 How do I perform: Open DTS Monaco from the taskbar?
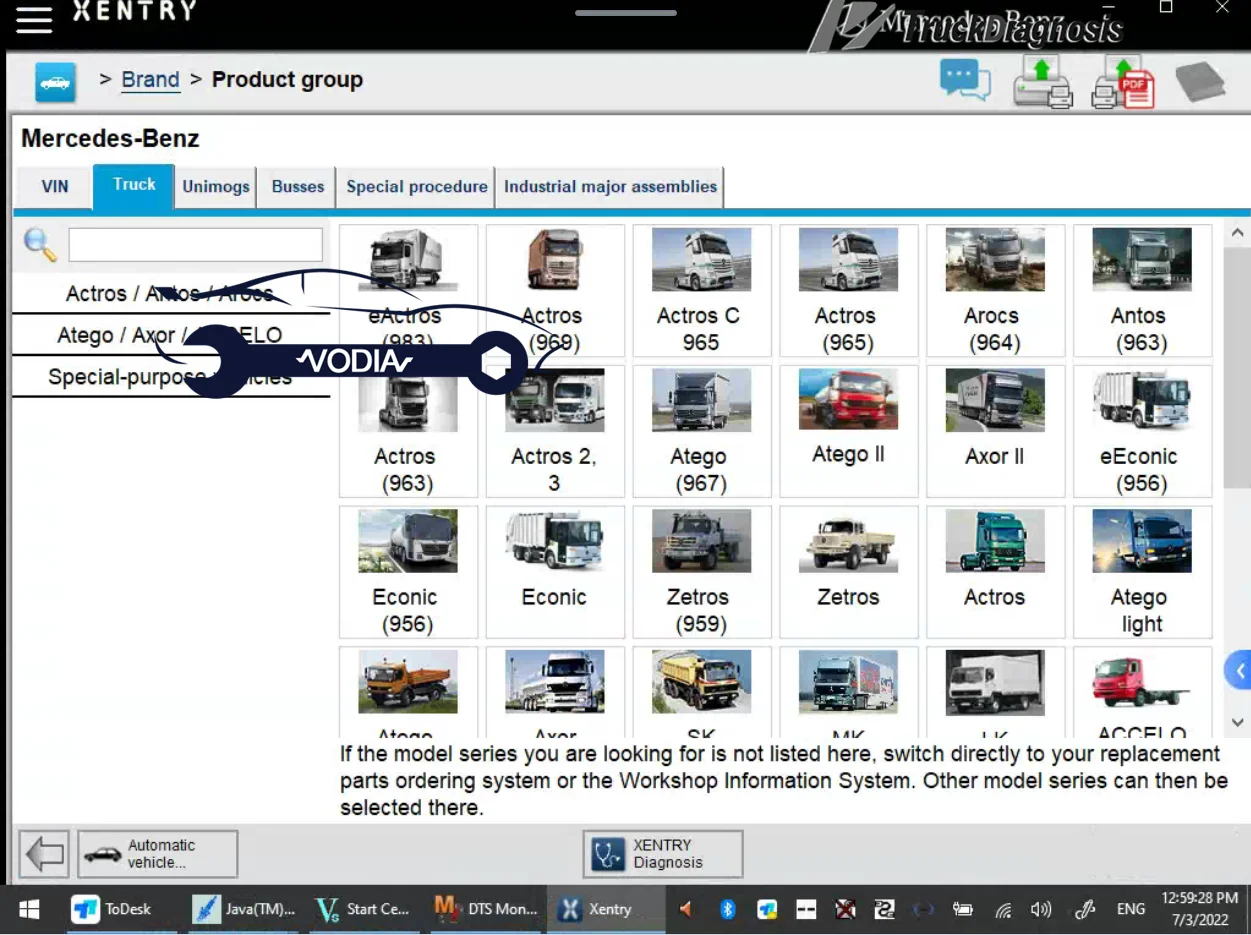487,909
